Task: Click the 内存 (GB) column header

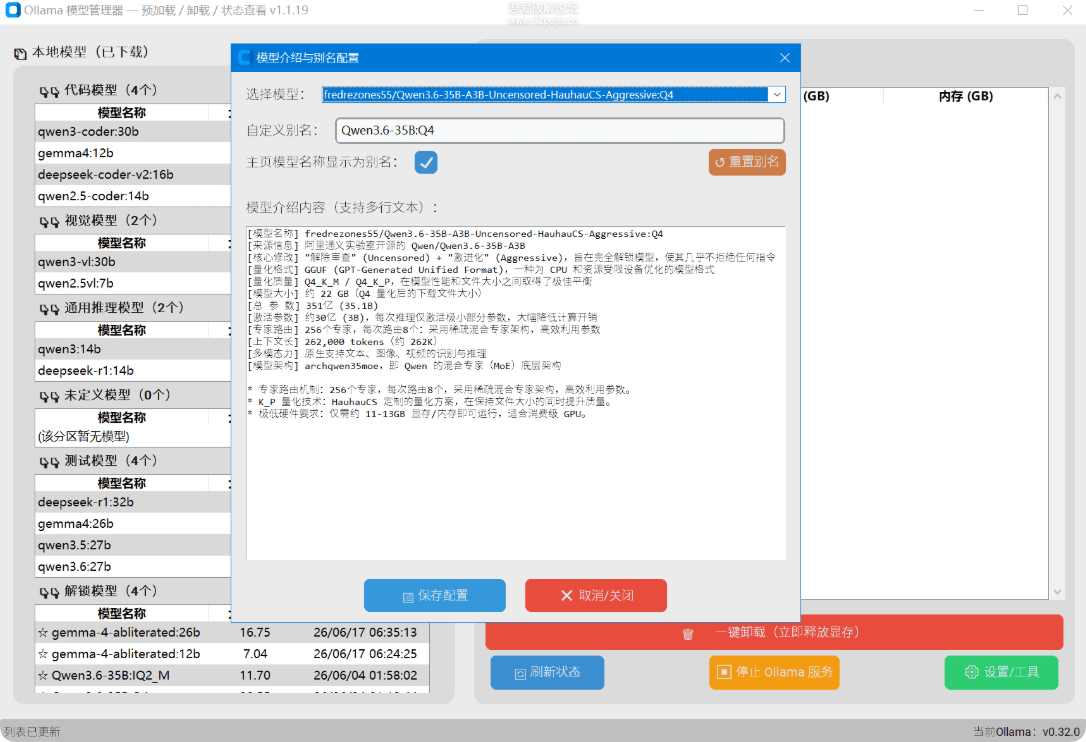Action: 965,96
